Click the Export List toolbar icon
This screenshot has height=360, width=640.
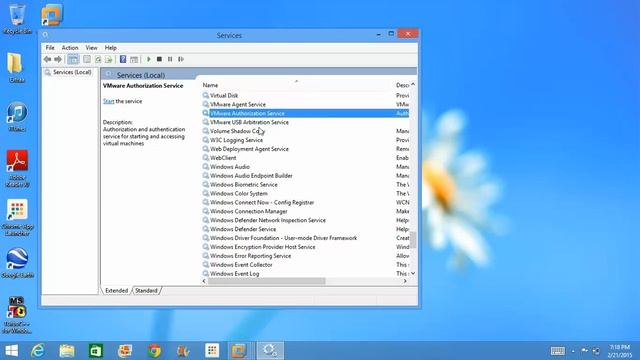[109, 59]
